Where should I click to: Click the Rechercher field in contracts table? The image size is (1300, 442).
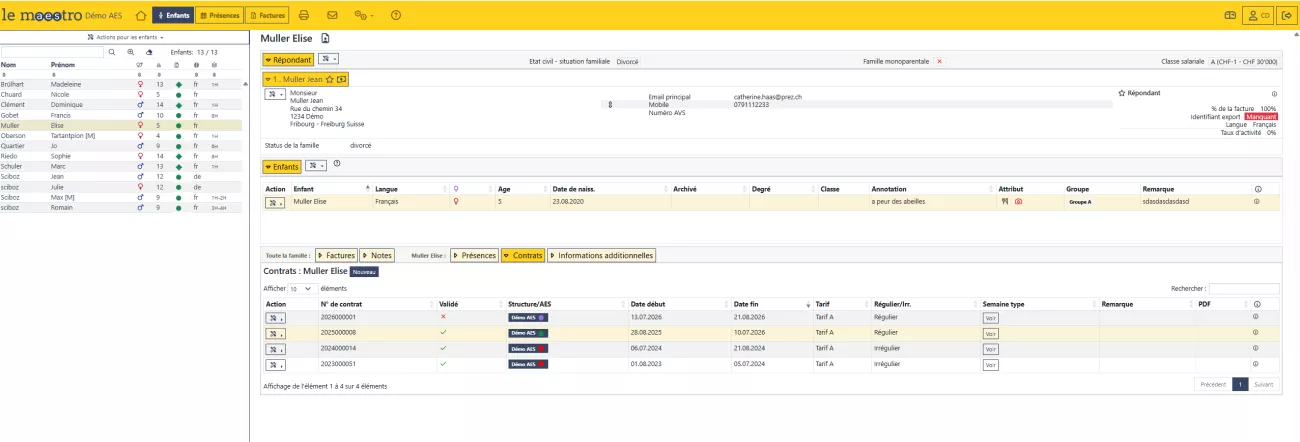[1243, 288]
